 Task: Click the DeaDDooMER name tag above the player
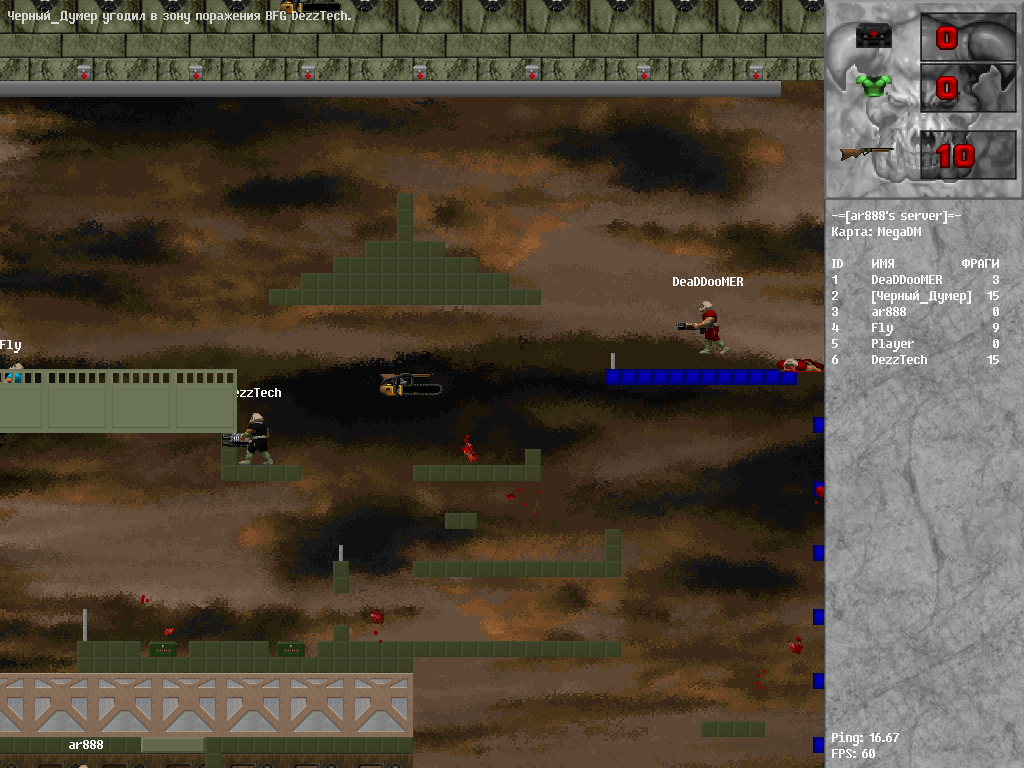pos(708,281)
